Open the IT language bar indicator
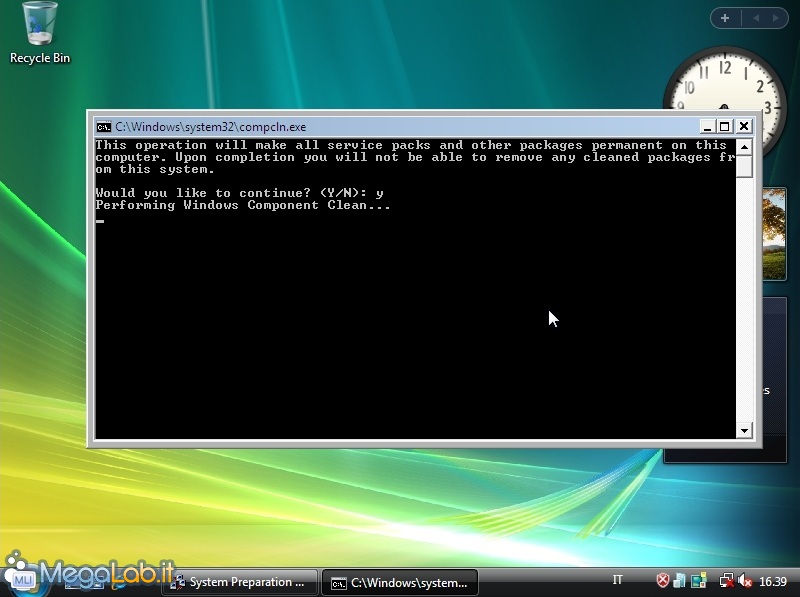Image resolution: width=800 pixels, height=597 pixels. point(617,580)
